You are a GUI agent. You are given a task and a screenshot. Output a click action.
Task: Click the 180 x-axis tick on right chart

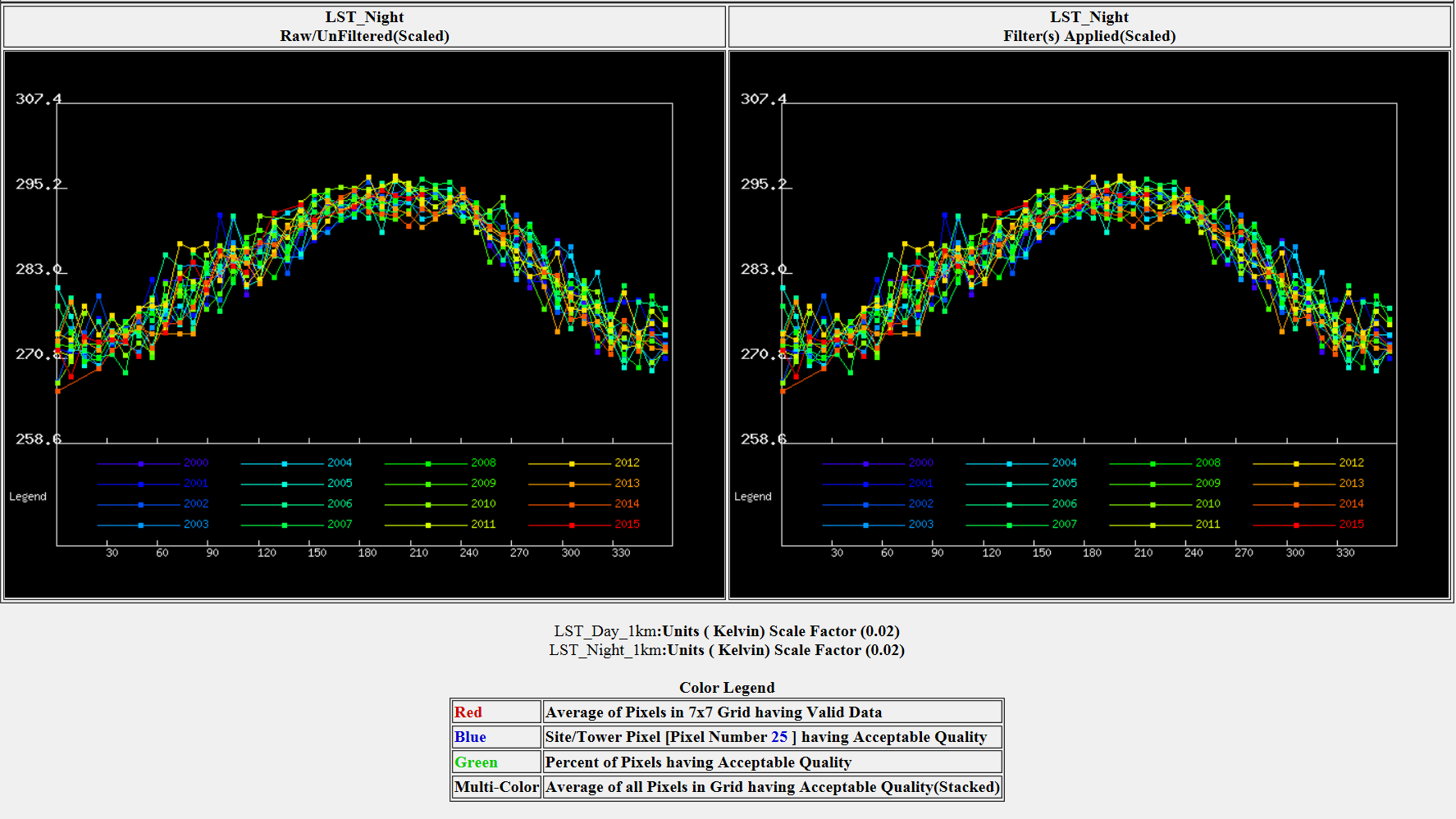click(1092, 553)
